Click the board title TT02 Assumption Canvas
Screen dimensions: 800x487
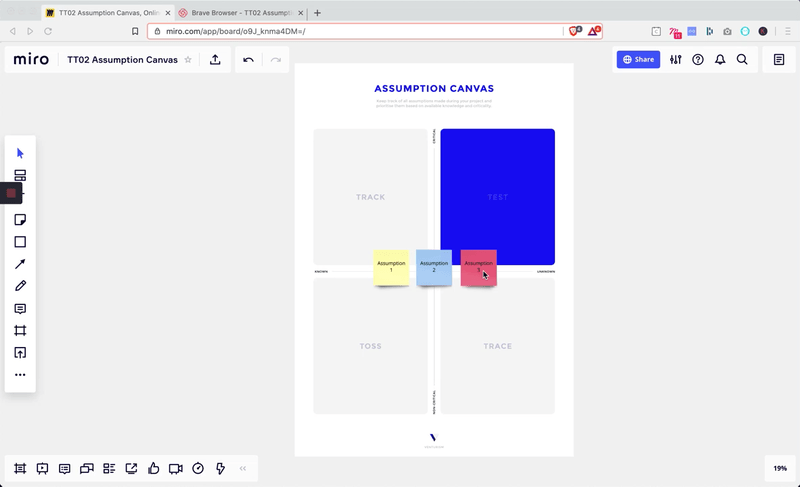[122, 60]
